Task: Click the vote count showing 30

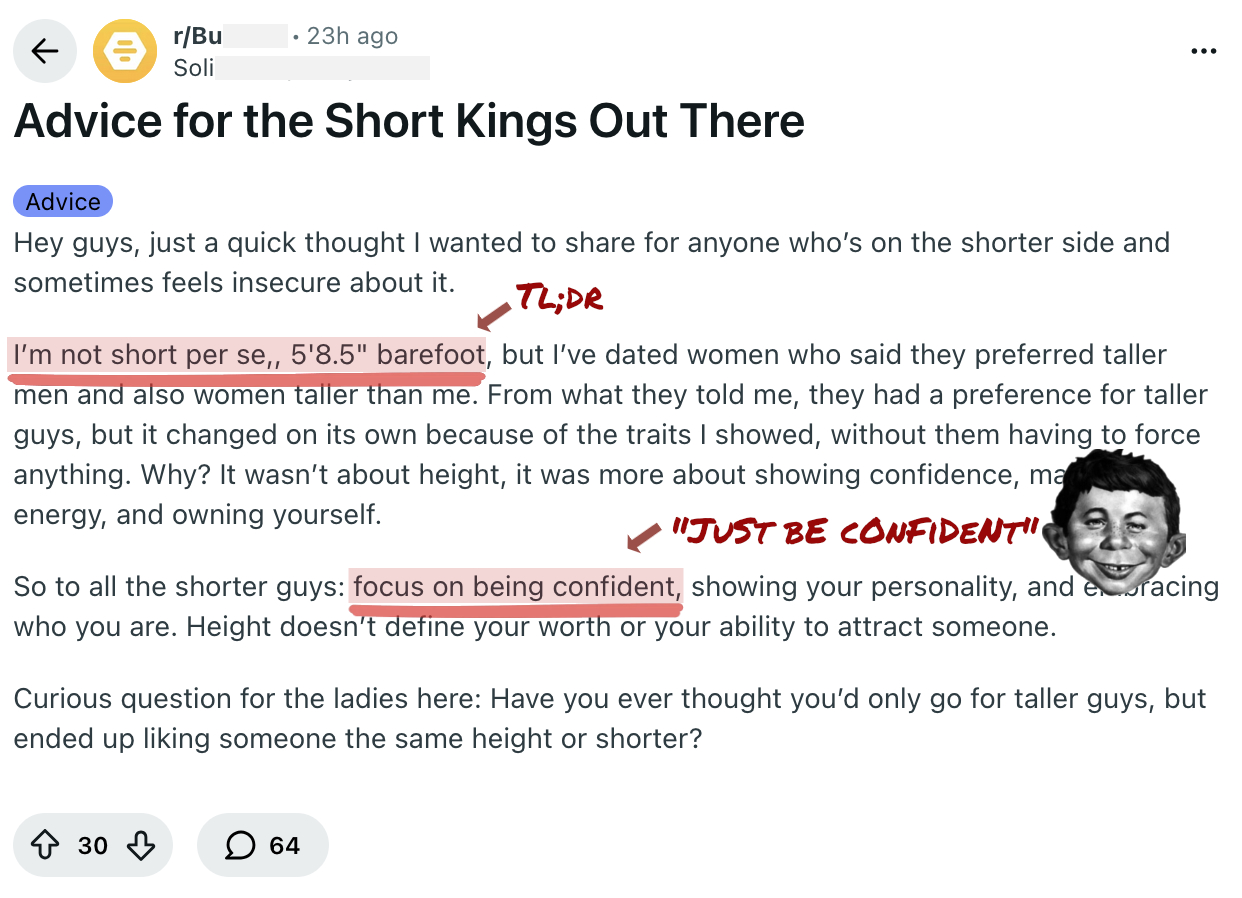Action: [93, 846]
